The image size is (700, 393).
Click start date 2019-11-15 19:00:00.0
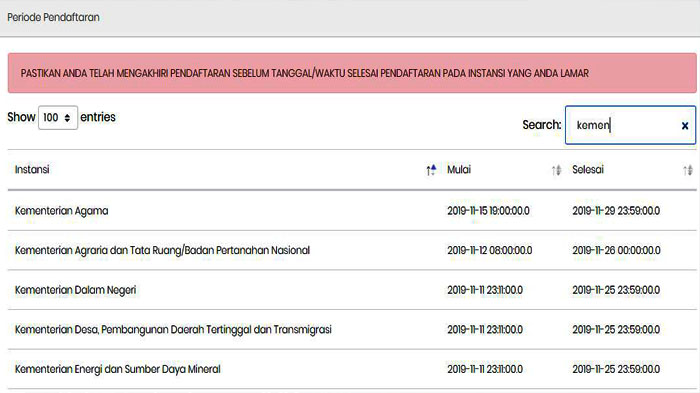coord(488,211)
